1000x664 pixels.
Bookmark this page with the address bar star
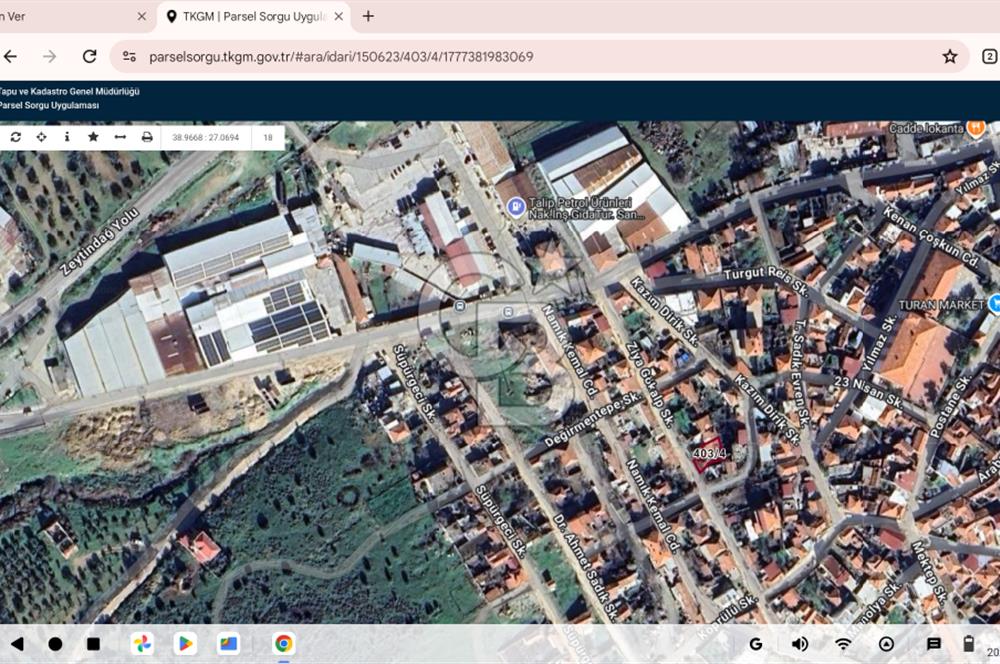(x=949, y=57)
